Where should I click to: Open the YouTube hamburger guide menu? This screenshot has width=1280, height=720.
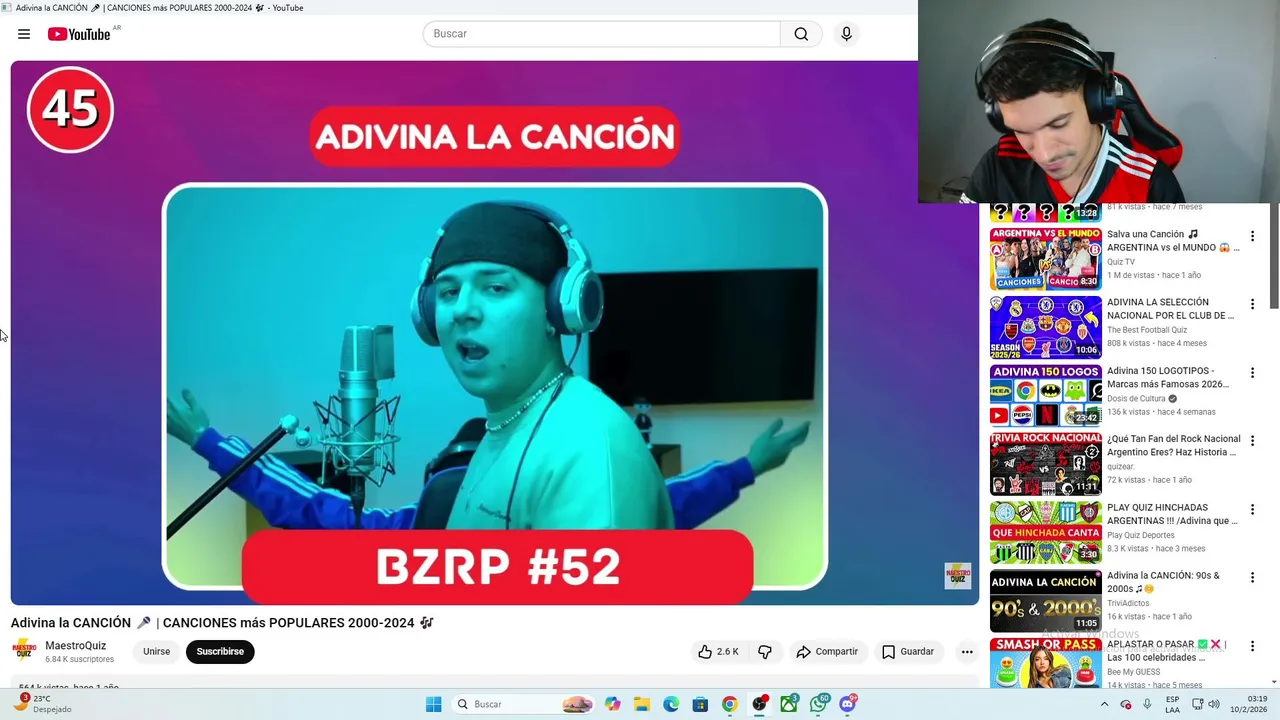tap(24, 34)
